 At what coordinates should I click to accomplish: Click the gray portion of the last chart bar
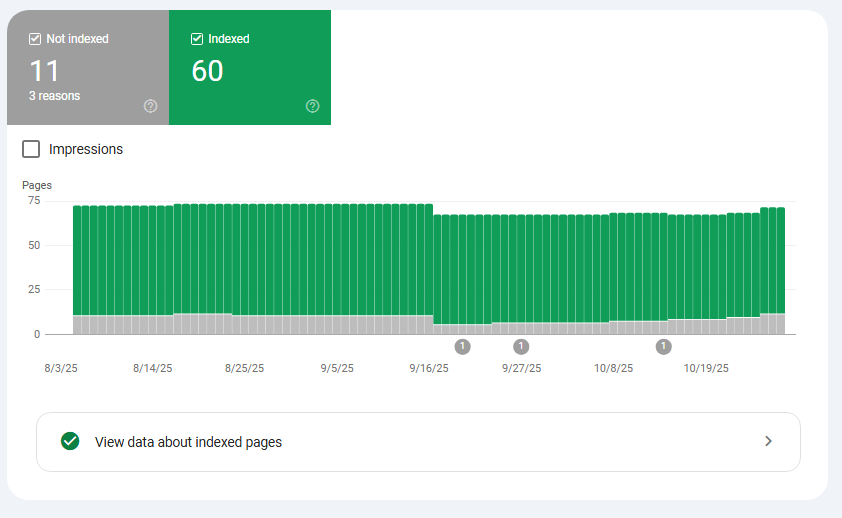click(x=780, y=324)
